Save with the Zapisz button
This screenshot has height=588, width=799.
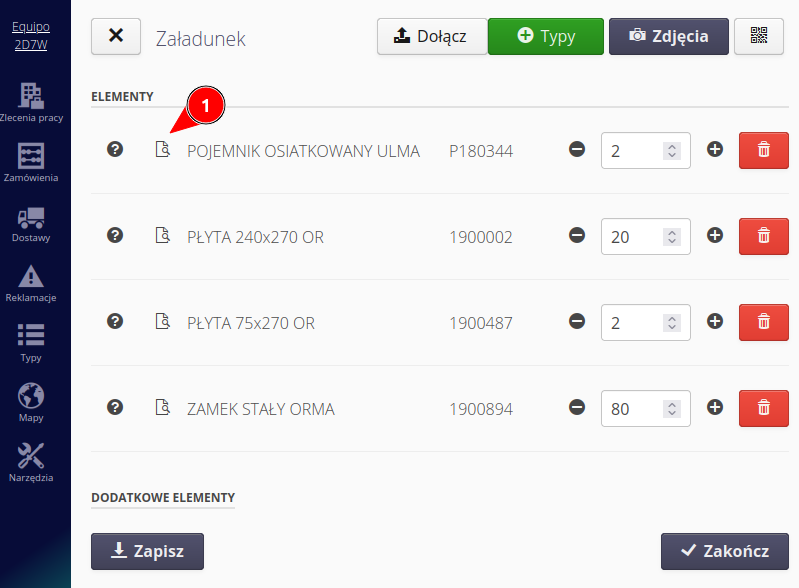point(147,551)
